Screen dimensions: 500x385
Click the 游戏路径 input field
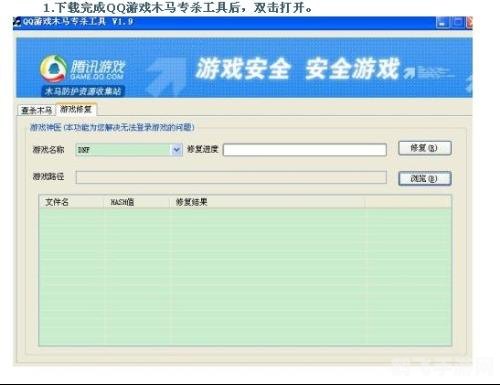coord(231,177)
